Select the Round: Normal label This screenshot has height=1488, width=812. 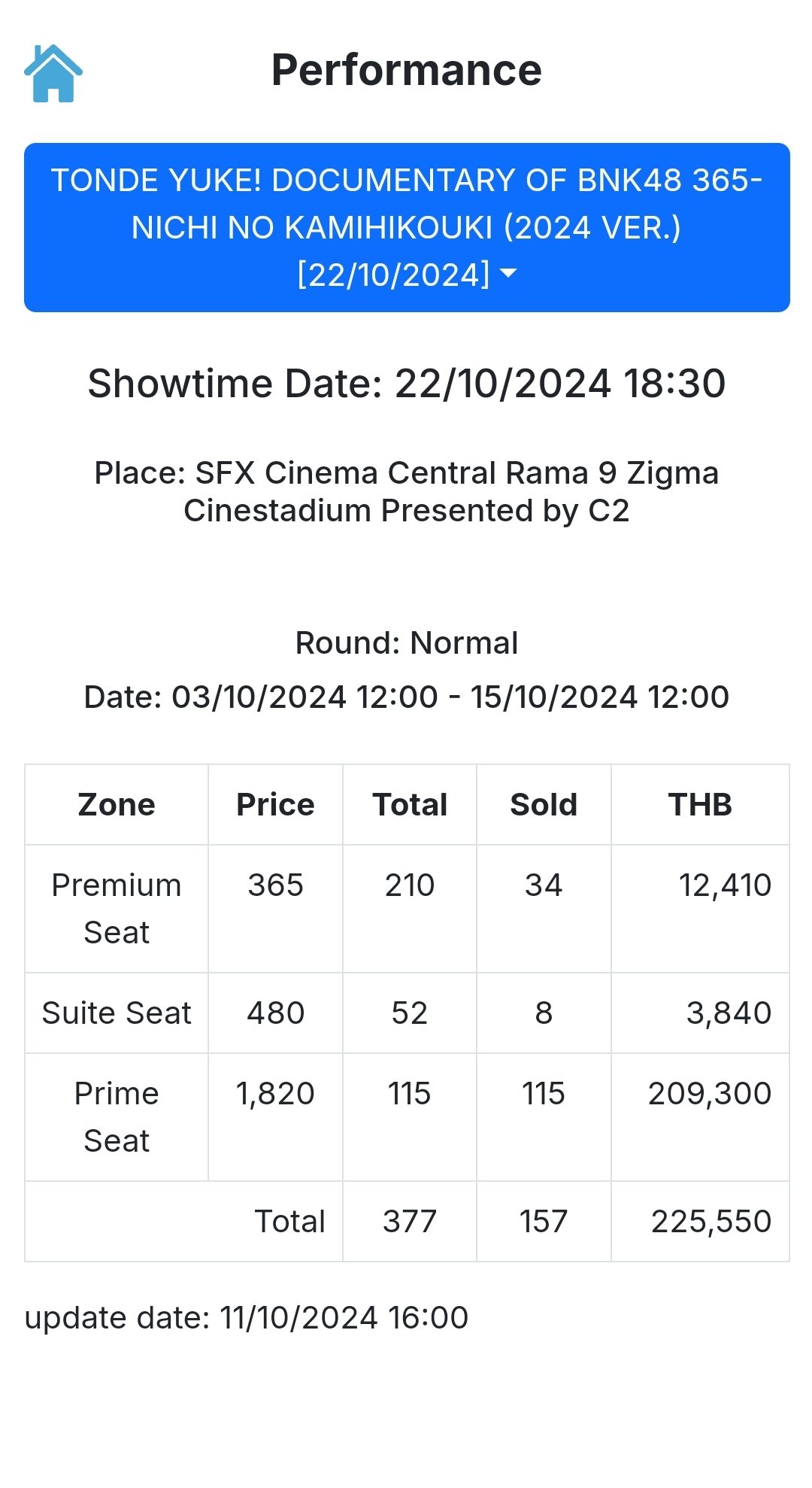click(x=407, y=643)
